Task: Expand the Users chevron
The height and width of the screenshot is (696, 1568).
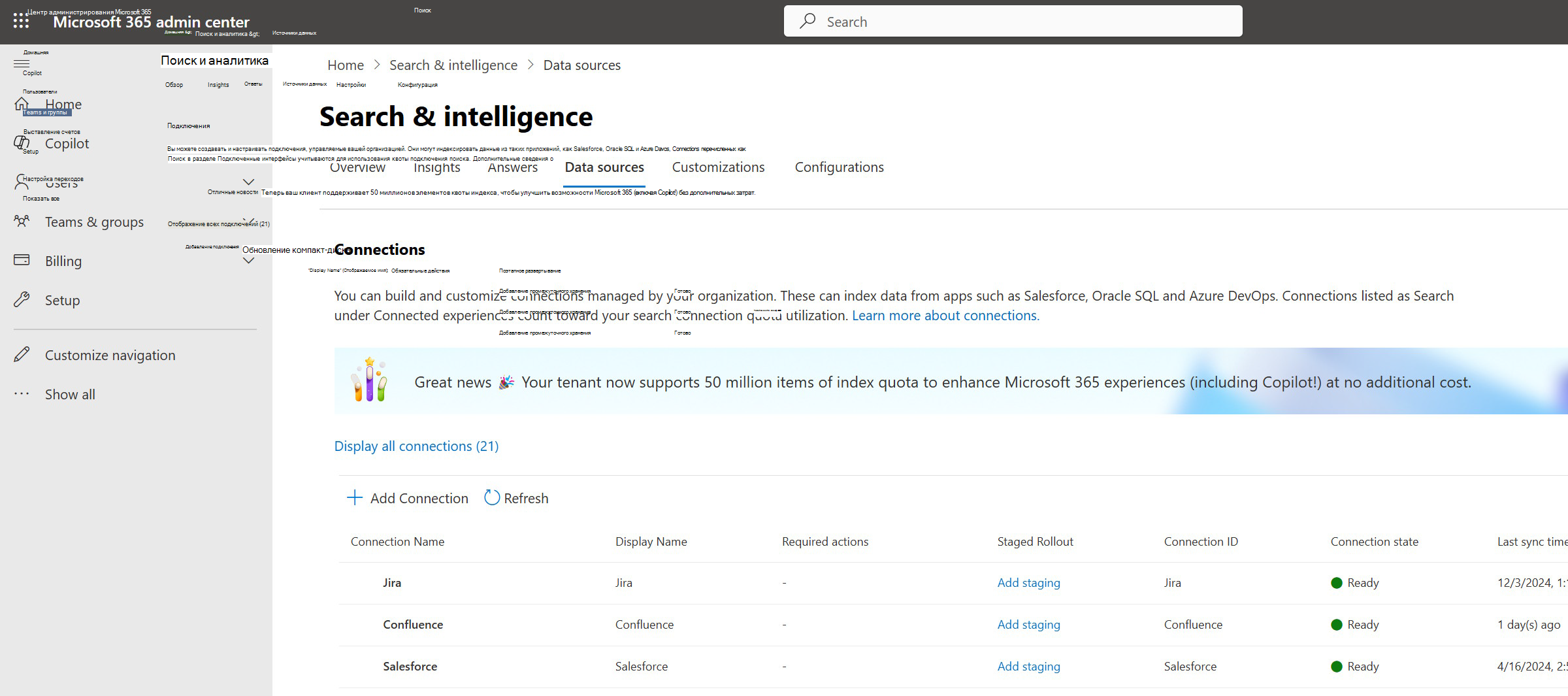Action: click(248, 182)
